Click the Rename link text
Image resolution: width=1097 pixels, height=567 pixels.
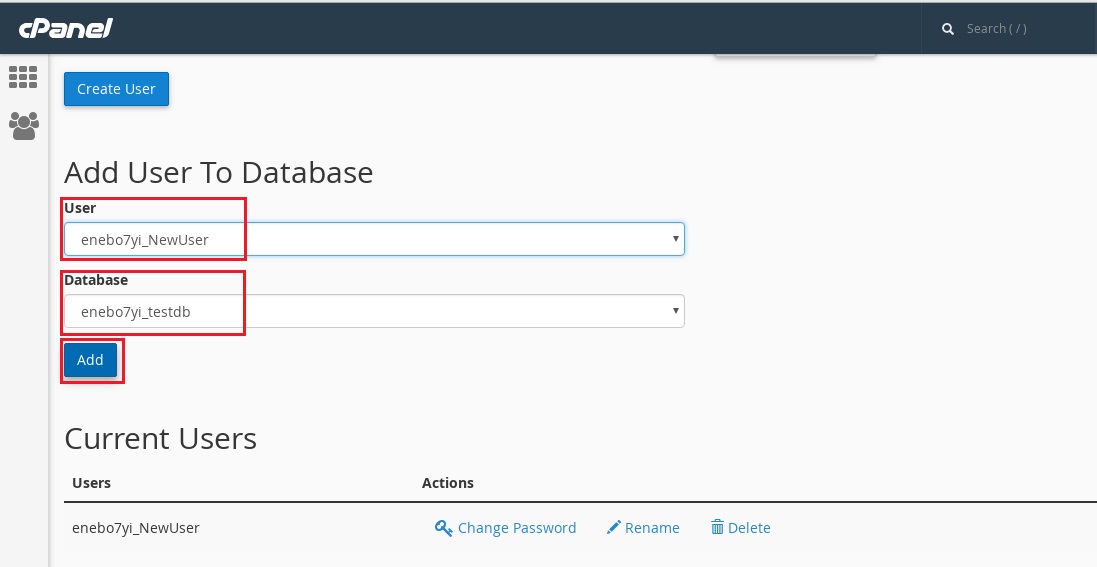click(652, 528)
